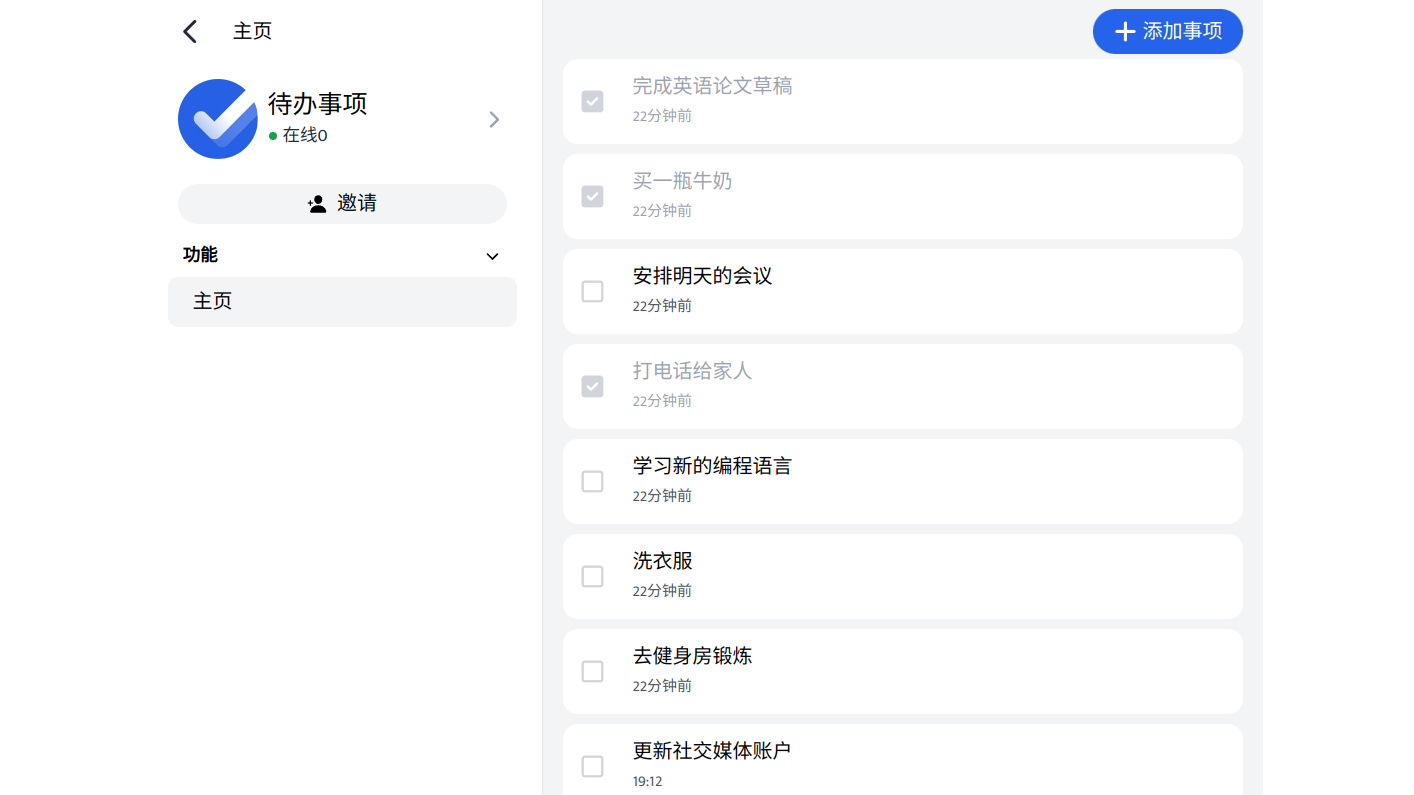Image resolution: width=1414 pixels, height=795 pixels.
Task: Uncheck the 买一瓶牛奶 checkbox
Action: (x=592, y=196)
